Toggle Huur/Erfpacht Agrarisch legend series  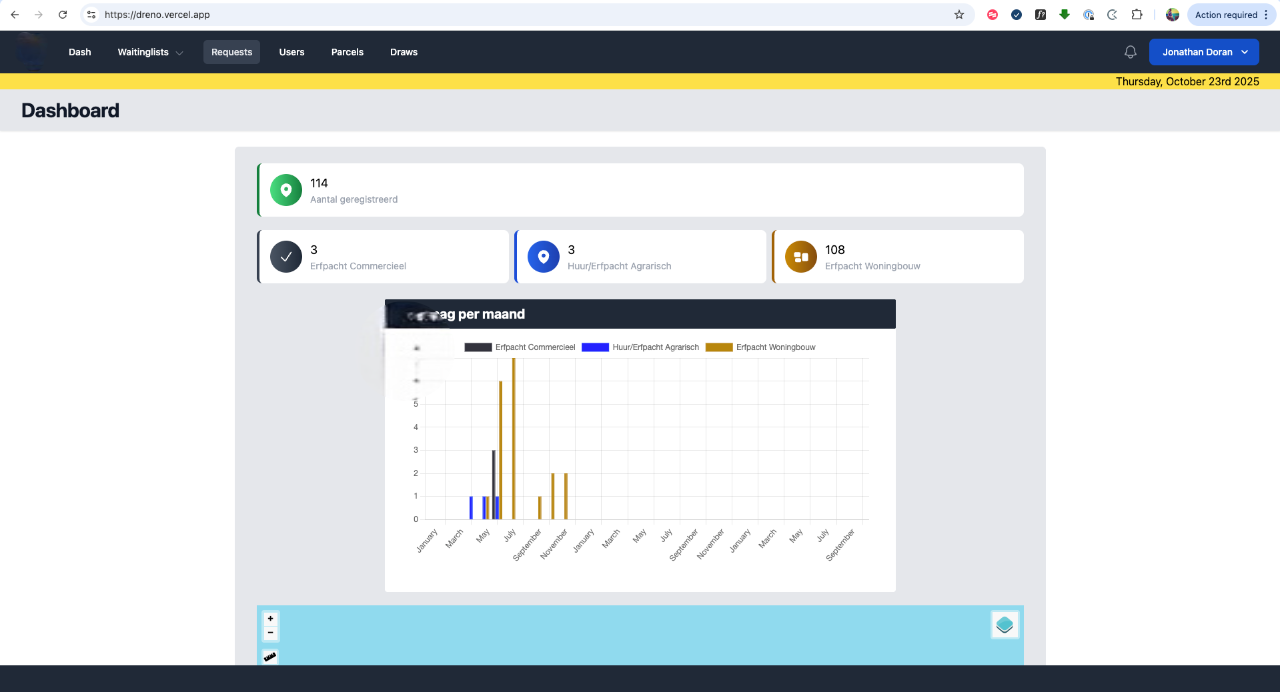click(640, 347)
